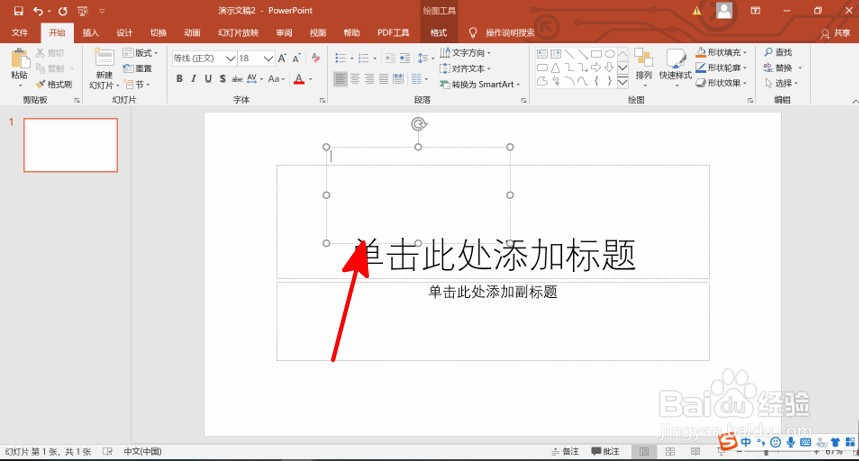The height and width of the screenshot is (461, 859).
Task: Reset slide with 重置 button
Action: [138, 69]
